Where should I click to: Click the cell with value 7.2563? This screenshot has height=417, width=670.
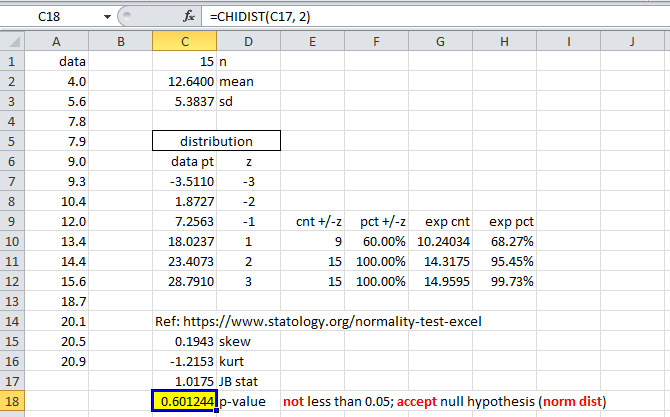coord(185,221)
